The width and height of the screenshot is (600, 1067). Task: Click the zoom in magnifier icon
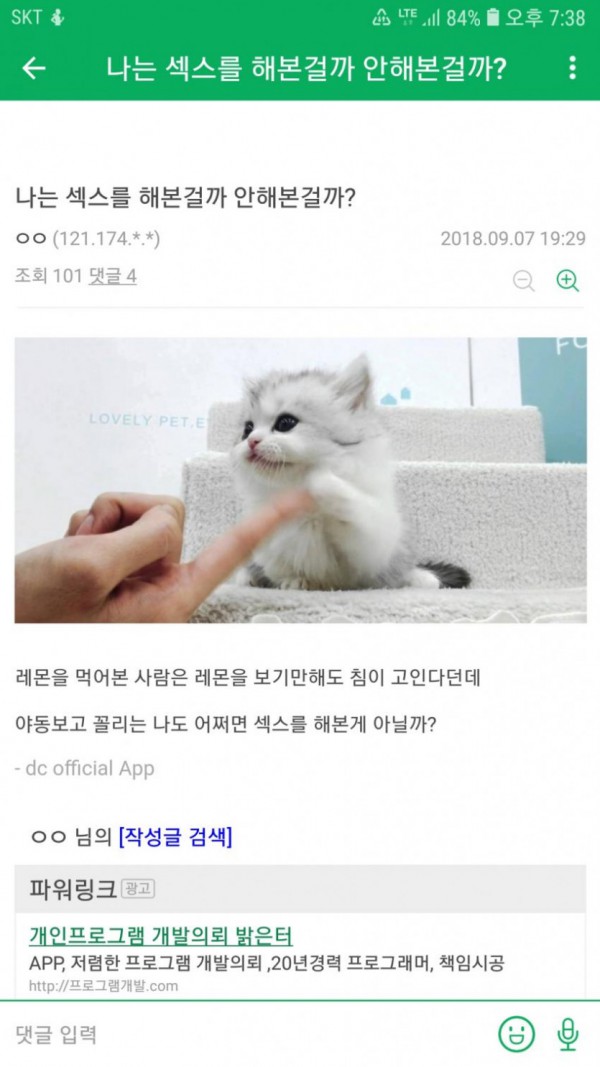567,280
